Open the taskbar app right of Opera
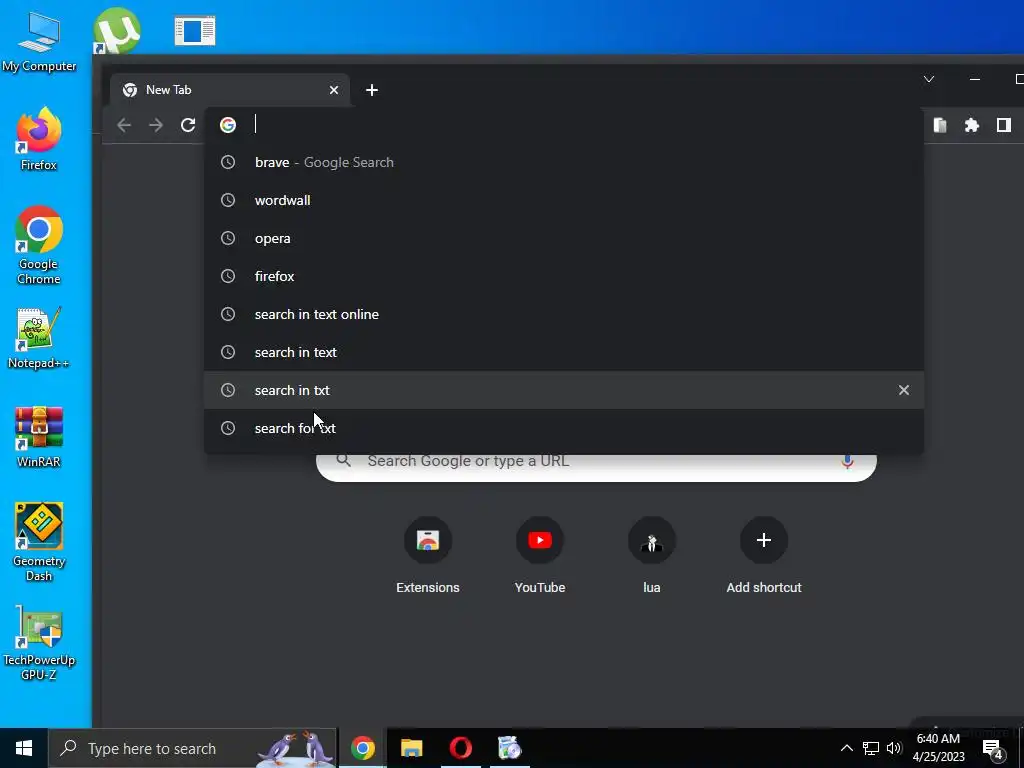Viewport: 1024px width, 768px height. [509, 748]
